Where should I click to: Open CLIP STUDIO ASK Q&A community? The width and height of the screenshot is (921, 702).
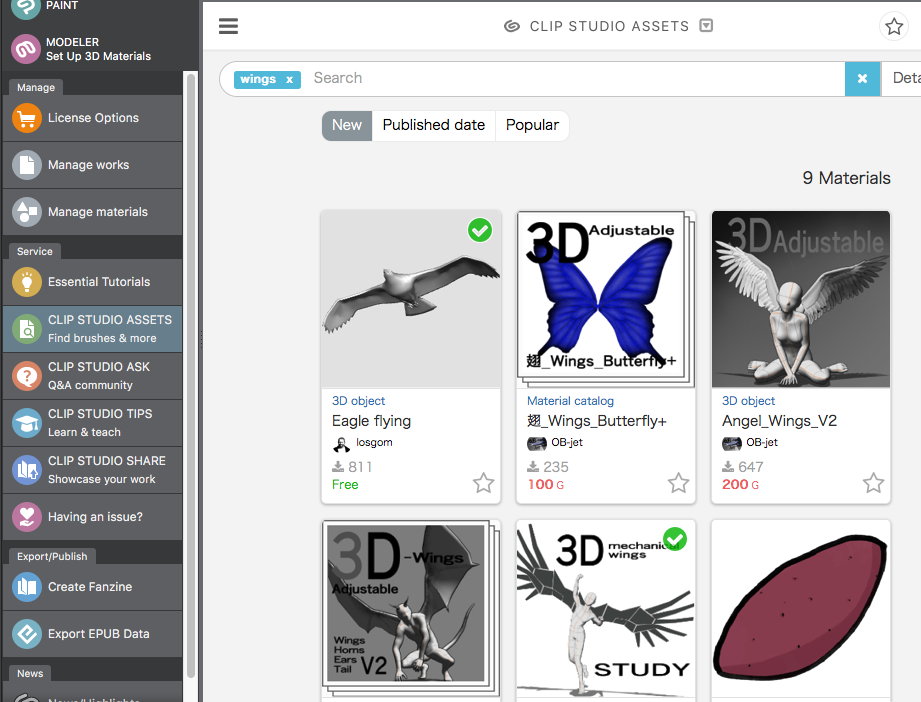[93, 376]
